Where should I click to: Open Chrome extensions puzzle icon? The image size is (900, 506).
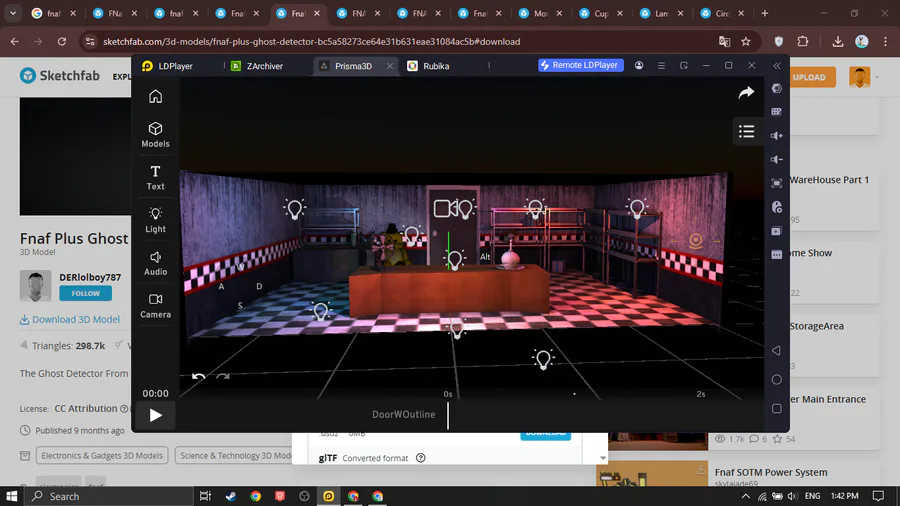point(803,41)
